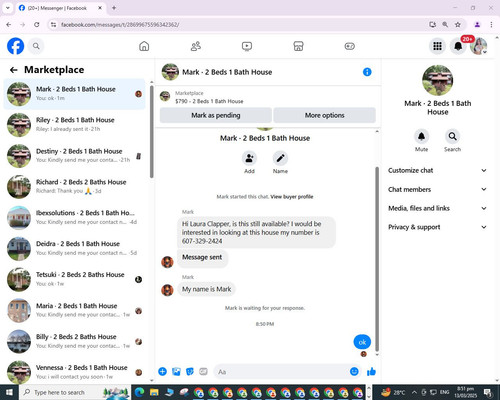Open the account profile picture menu
Image resolution: width=500 pixels, height=400 pixels.
(479, 46)
